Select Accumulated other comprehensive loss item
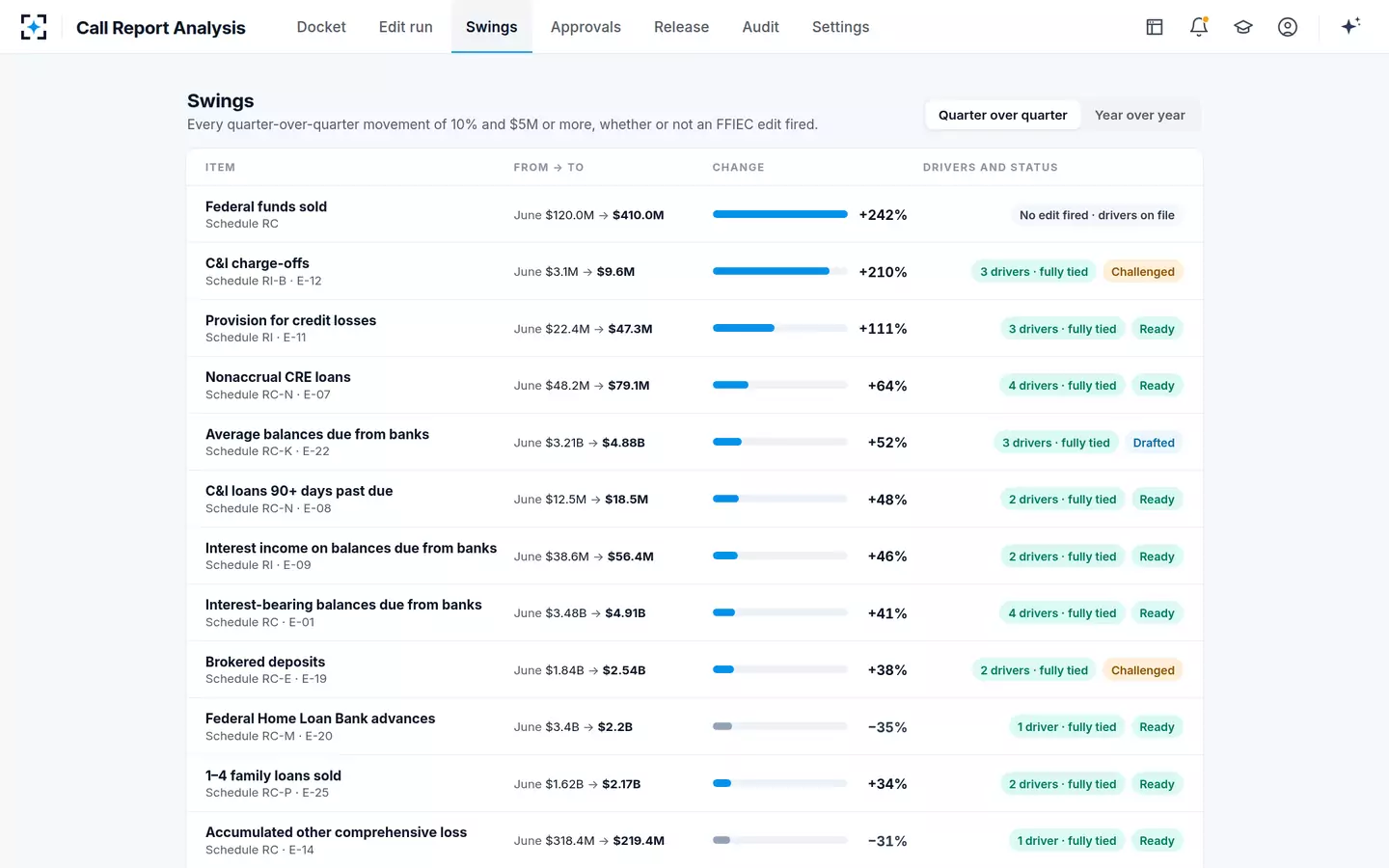The height and width of the screenshot is (868, 1389). point(336,832)
